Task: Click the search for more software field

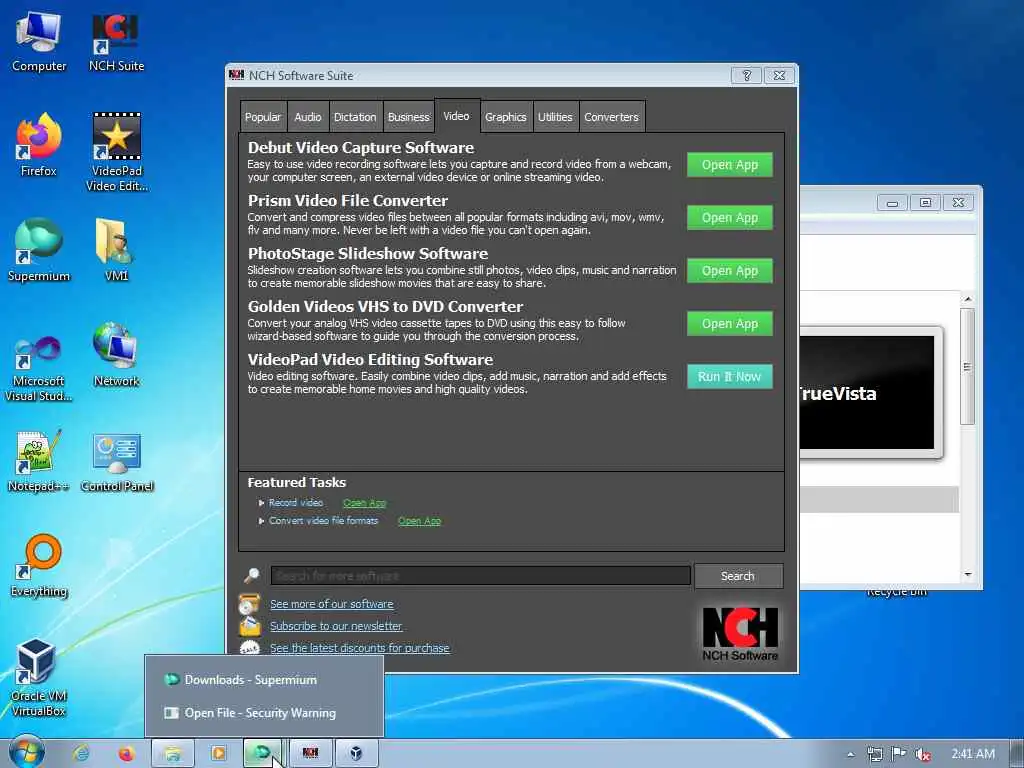Action: click(481, 575)
